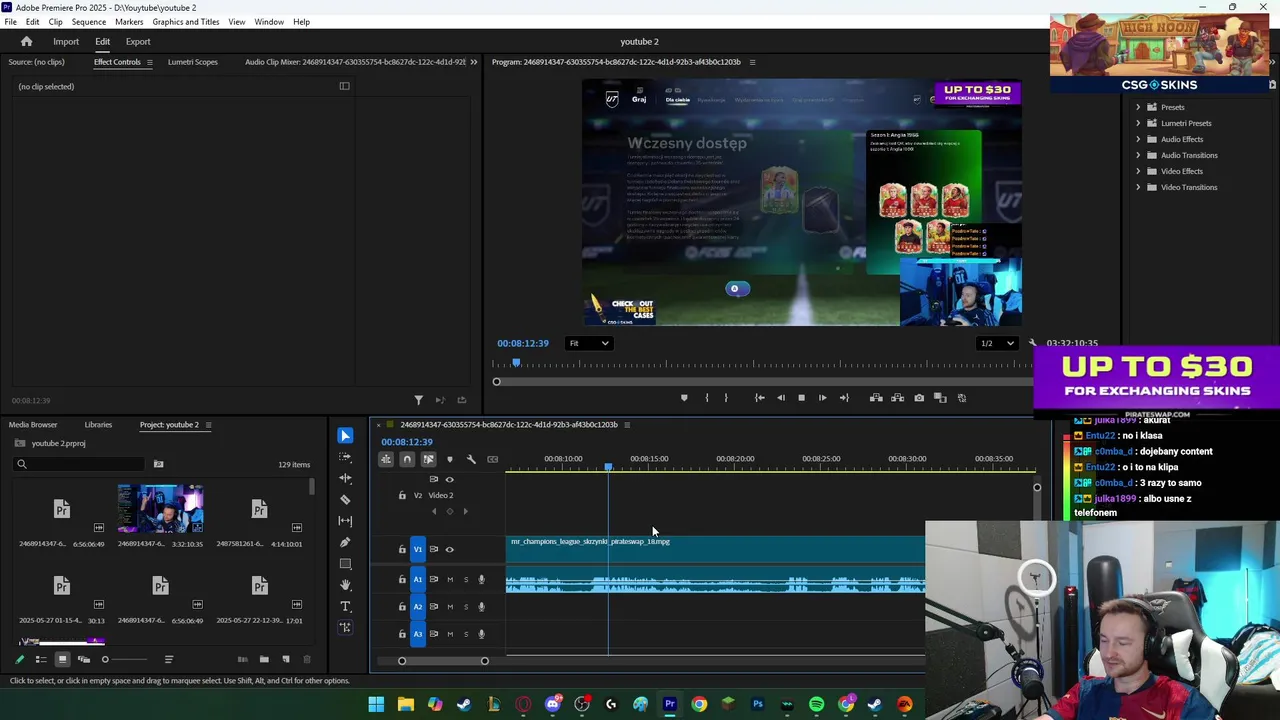The height and width of the screenshot is (720, 1280).
Task: Select the Hand tool
Action: point(345,585)
